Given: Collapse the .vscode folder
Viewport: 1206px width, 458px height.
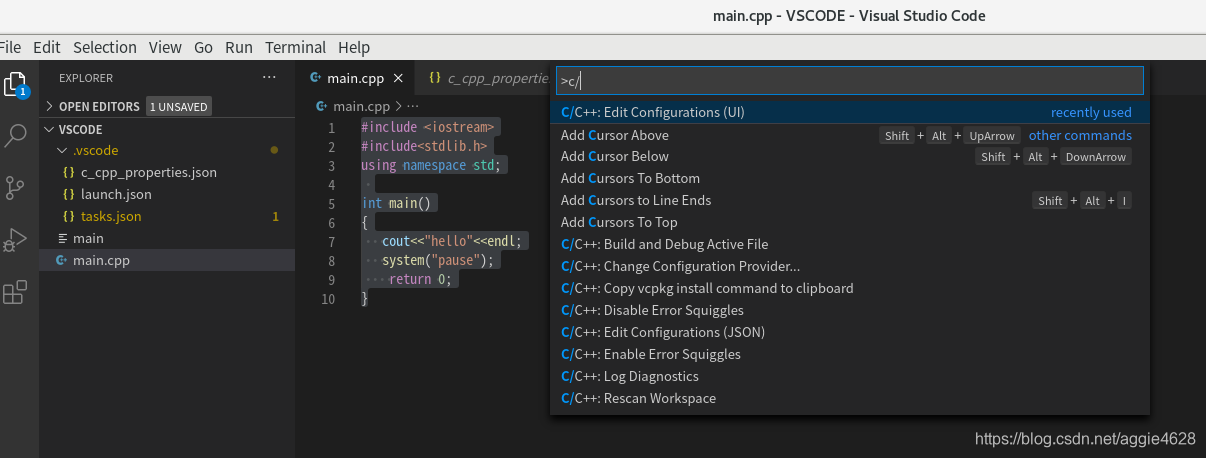Looking at the screenshot, I should pos(62,151).
